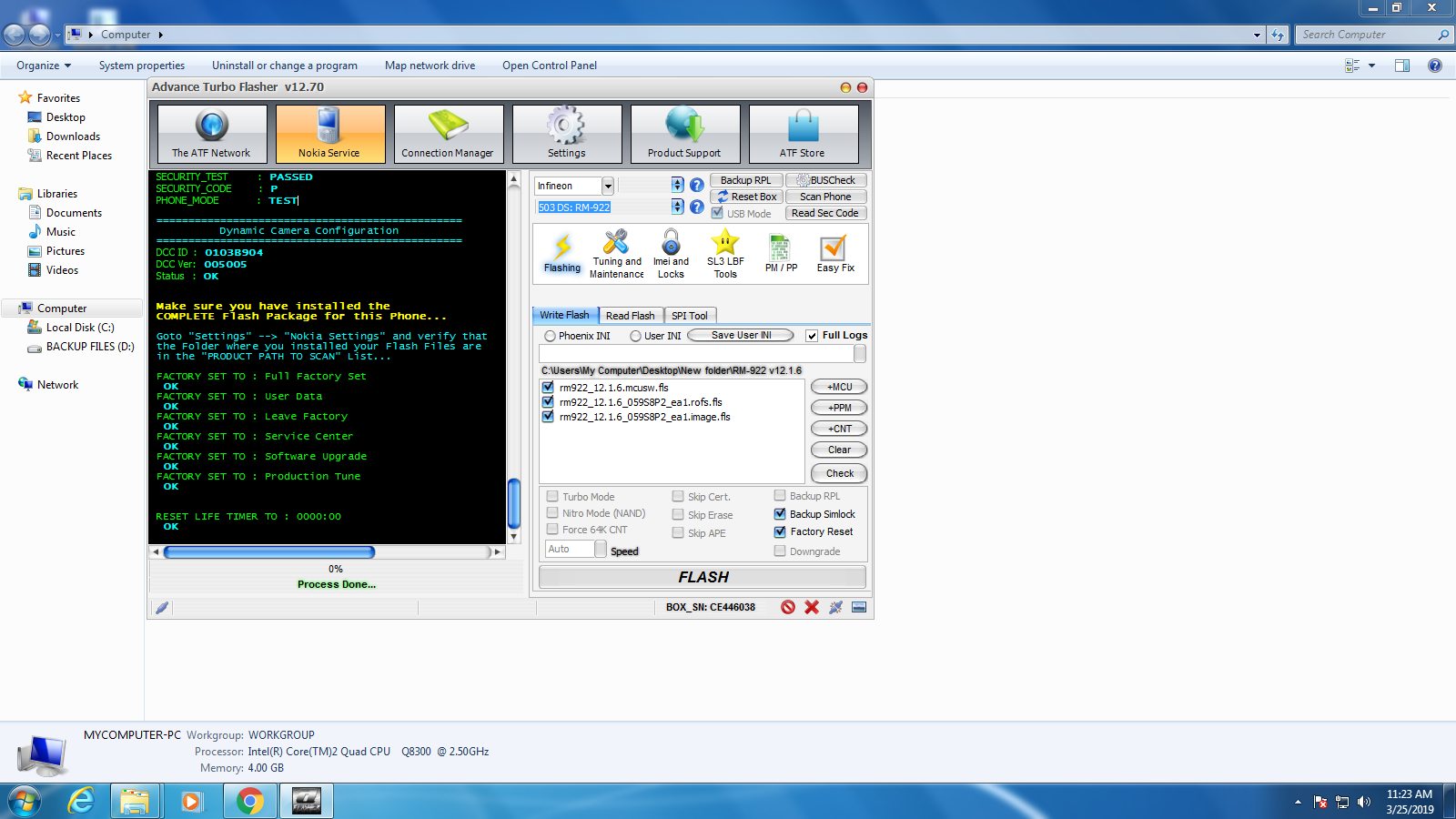1456x819 pixels.
Task: Select the Flashing lightning icon
Action: point(562,253)
